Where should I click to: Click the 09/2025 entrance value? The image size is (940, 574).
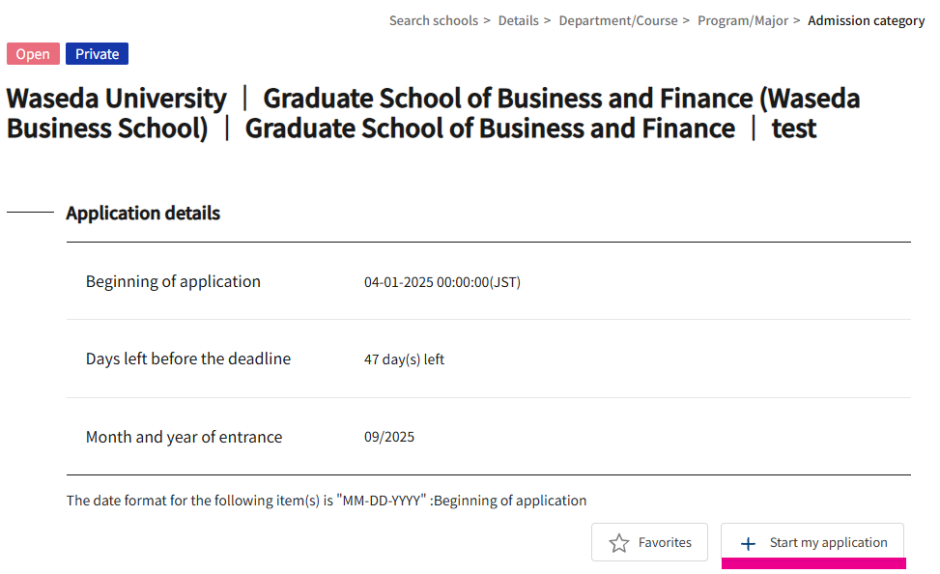[388, 437]
